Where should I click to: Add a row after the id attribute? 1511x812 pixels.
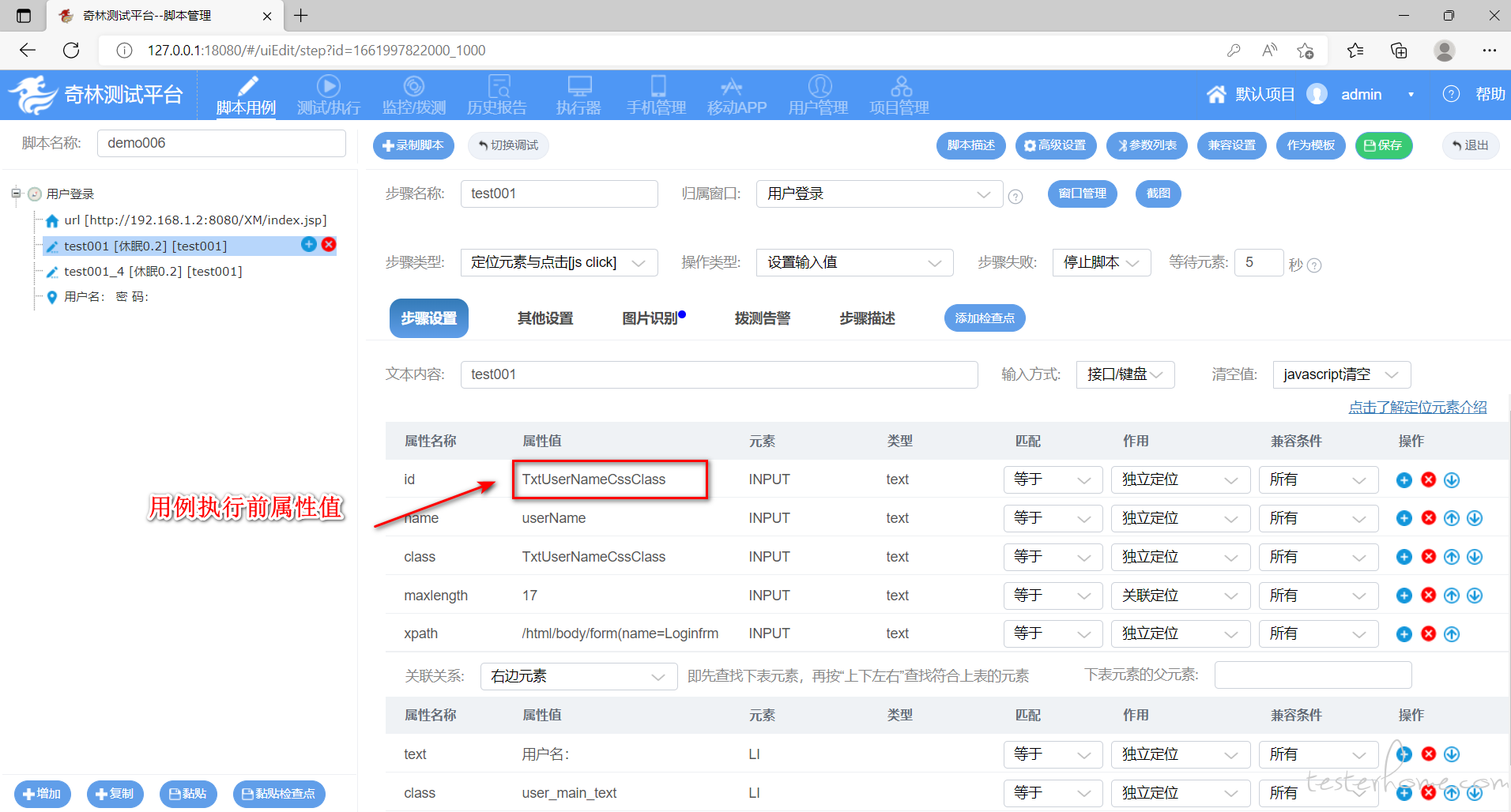click(1404, 480)
